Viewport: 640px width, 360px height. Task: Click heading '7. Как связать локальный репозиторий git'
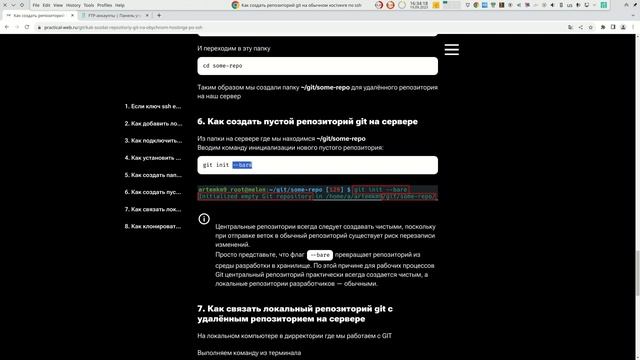point(295,314)
